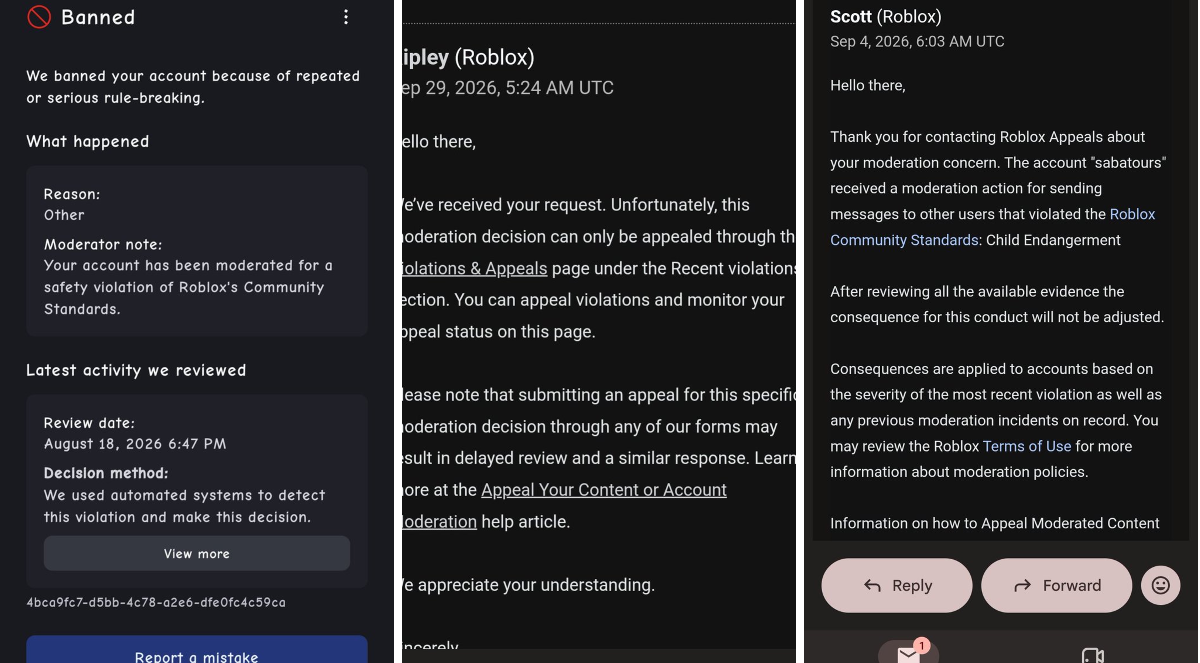Image resolution: width=1200 pixels, height=663 pixels.
Task: Click the date 'August 18, 2026 6:47 PM'
Action: tap(135, 444)
